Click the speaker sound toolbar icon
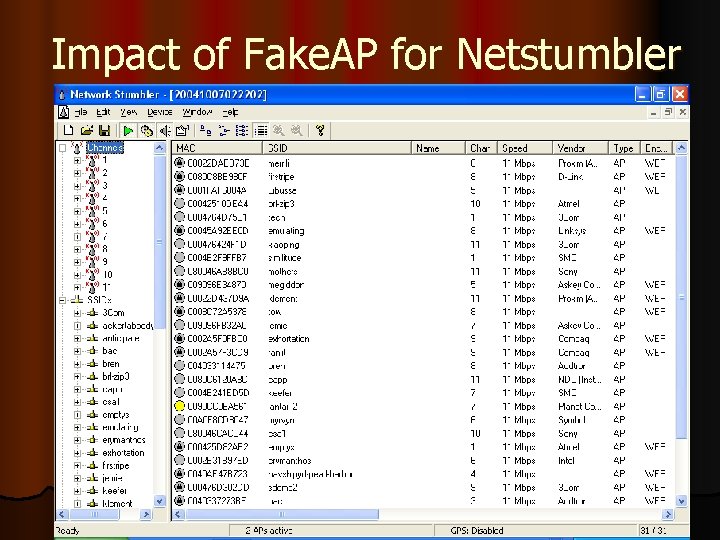The width and height of the screenshot is (720, 540). (x=165, y=131)
